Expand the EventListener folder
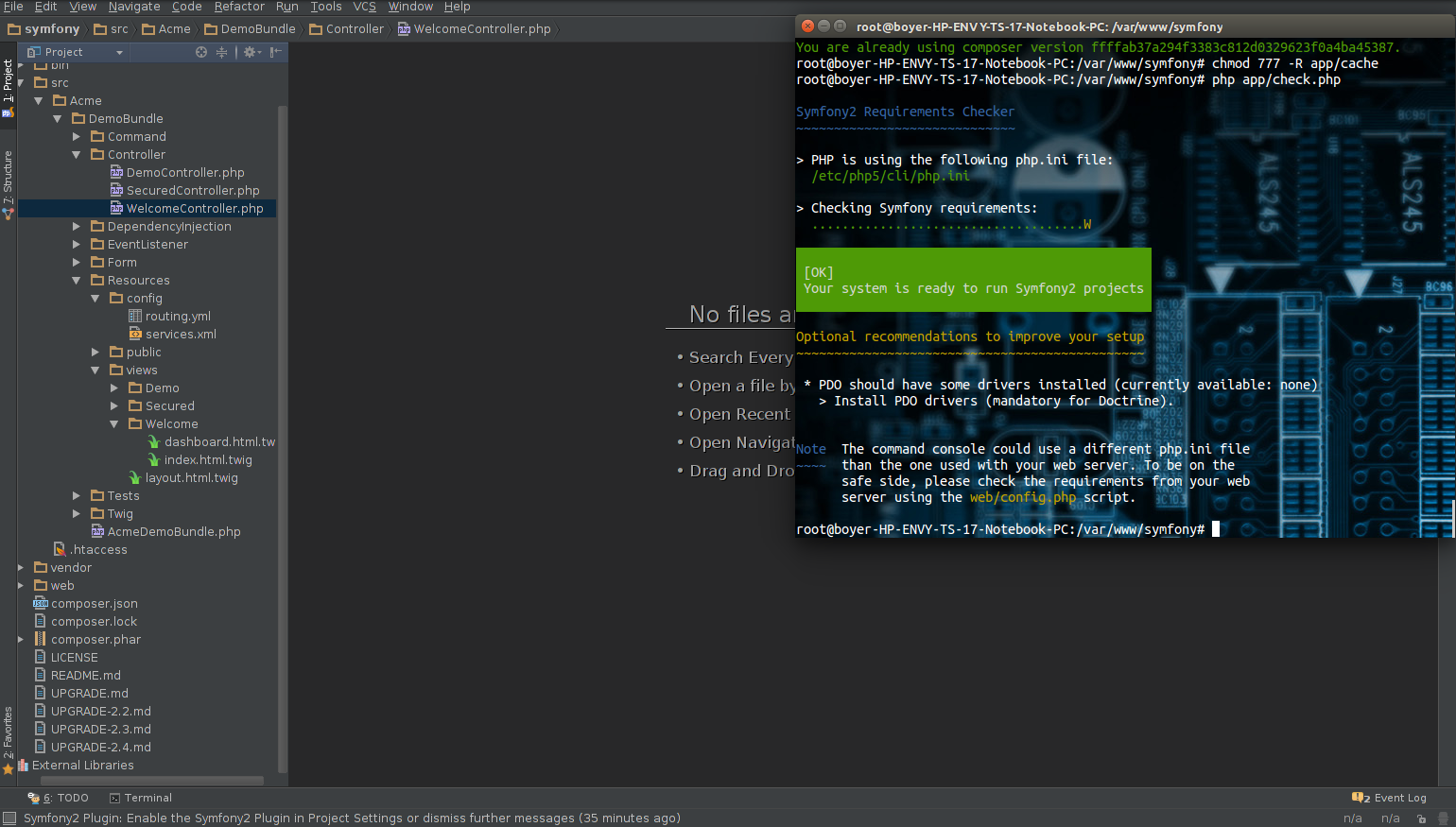 pos(77,245)
